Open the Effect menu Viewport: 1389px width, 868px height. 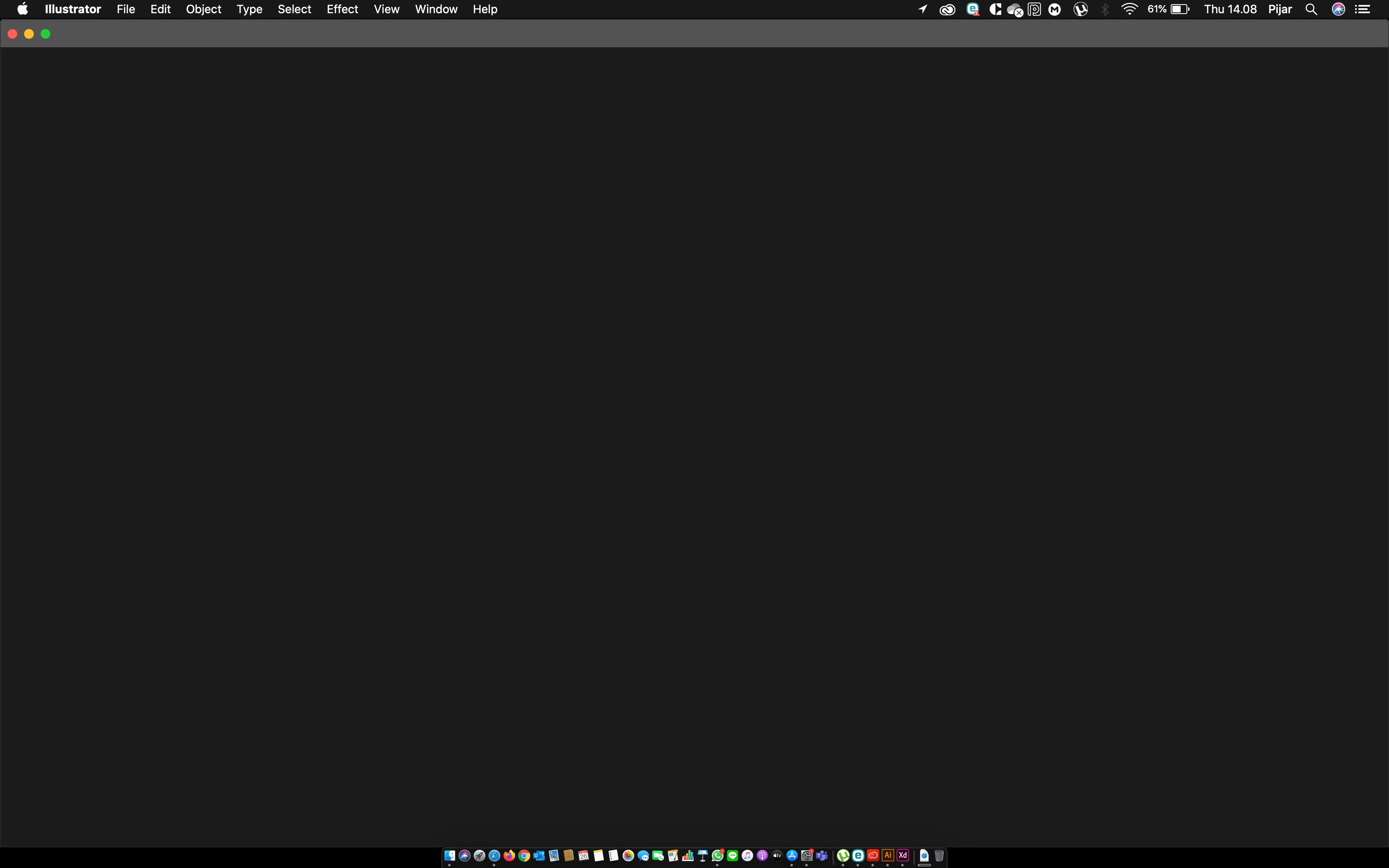(x=342, y=9)
